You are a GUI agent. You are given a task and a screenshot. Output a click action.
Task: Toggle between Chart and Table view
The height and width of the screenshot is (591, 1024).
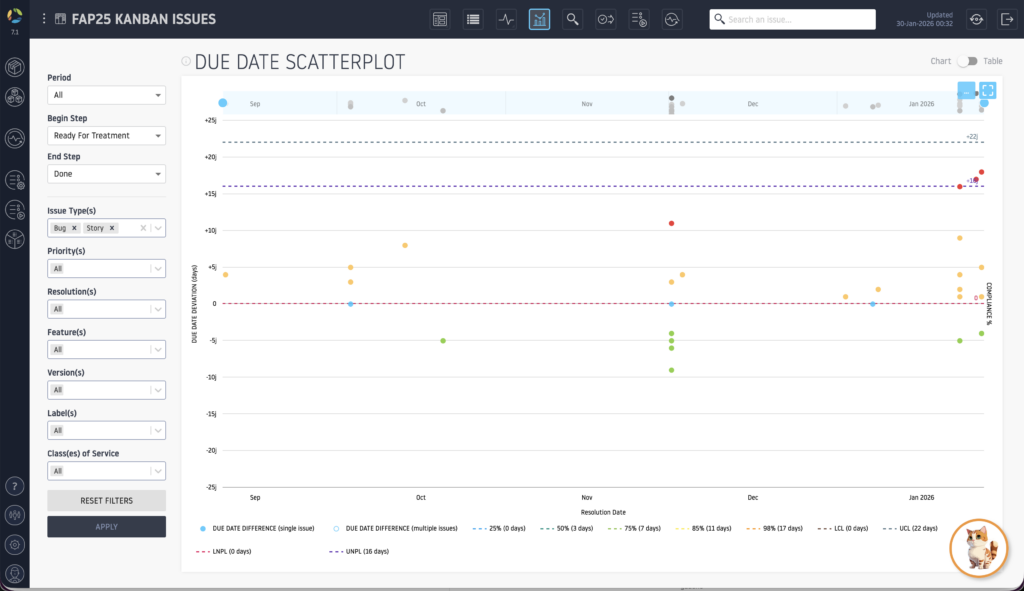(x=965, y=61)
